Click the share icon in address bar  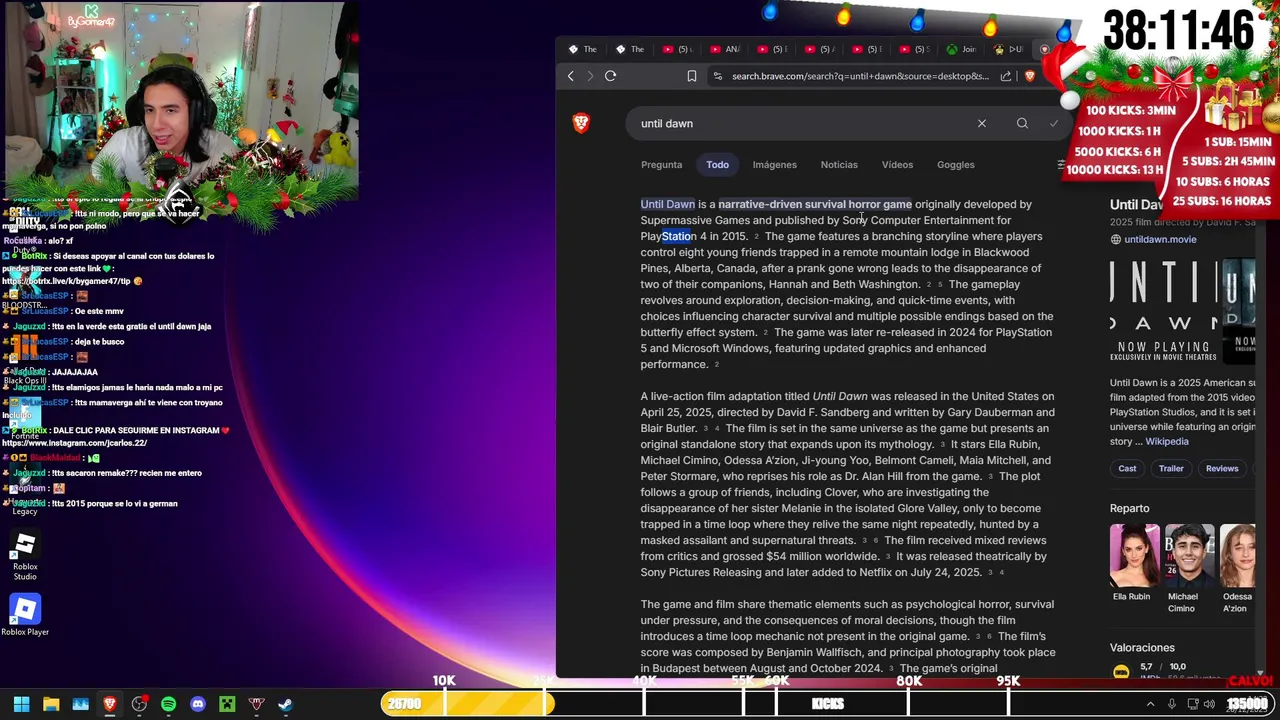coord(1005,76)
